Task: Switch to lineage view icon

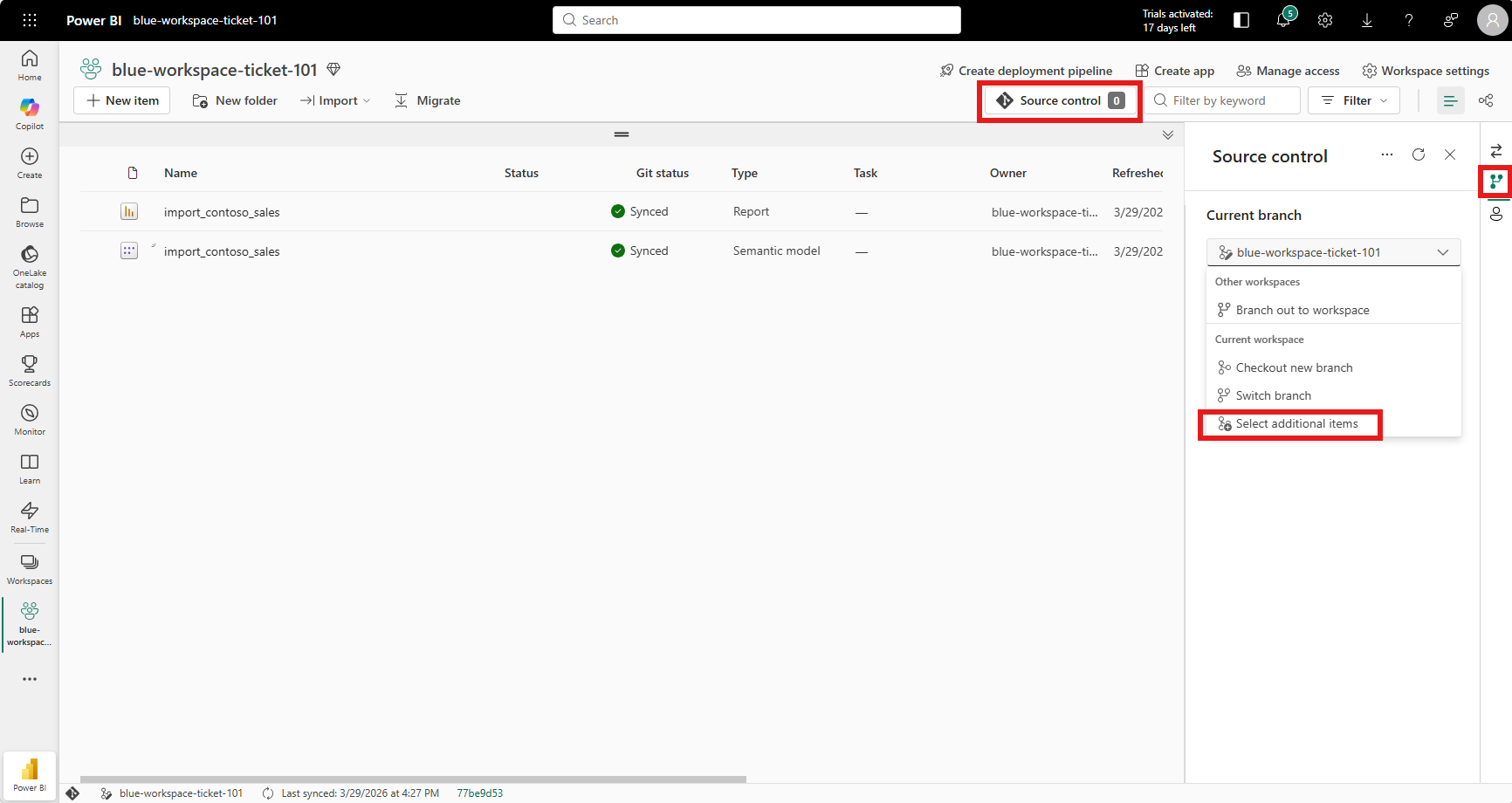Action: 1486,100
